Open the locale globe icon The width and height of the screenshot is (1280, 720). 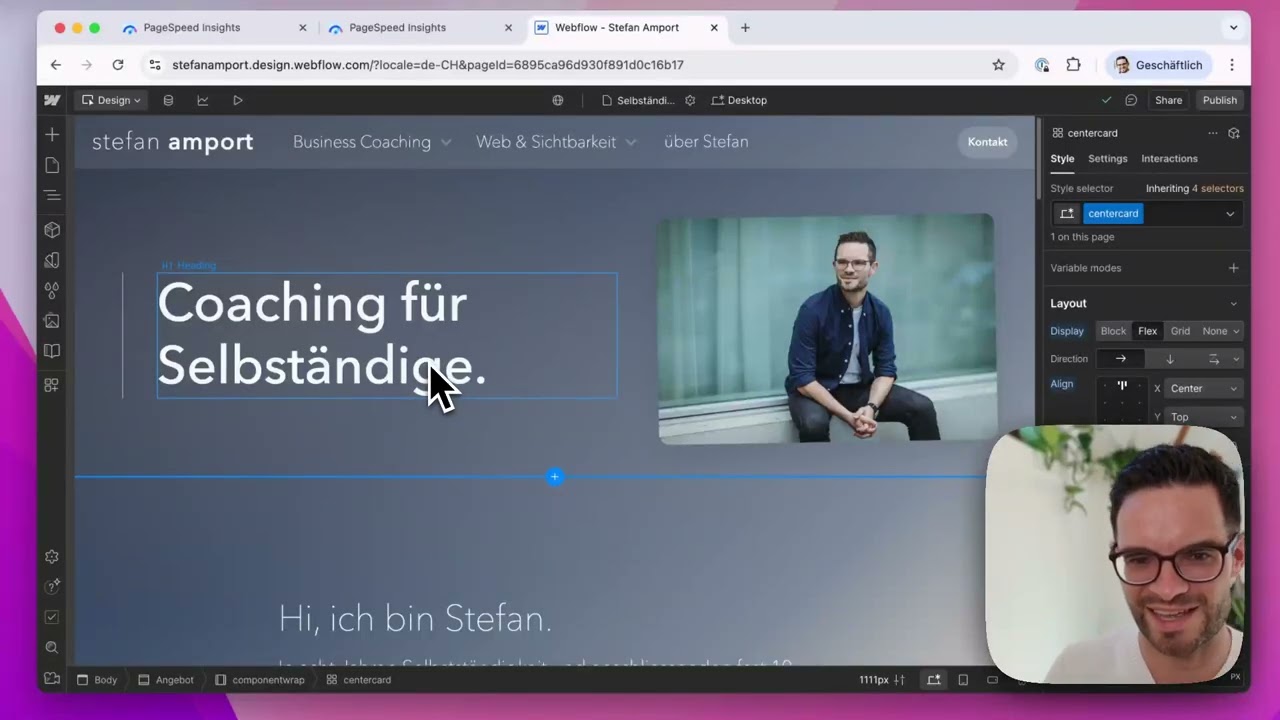[x=558, y=100]
